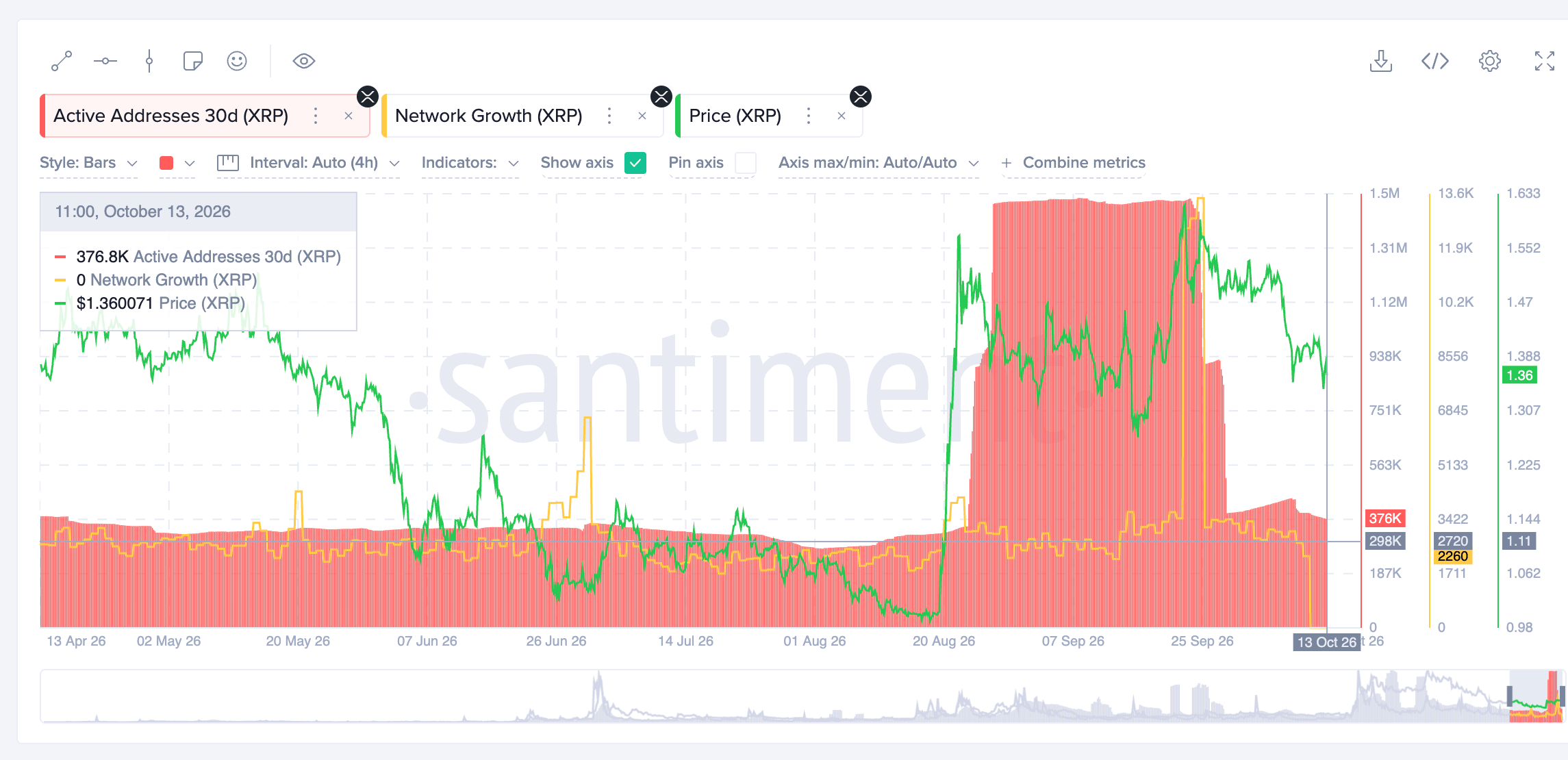Click the 2260 network growth axis label
This screenshot has height=760, width=1568.
coord(1452,557)
